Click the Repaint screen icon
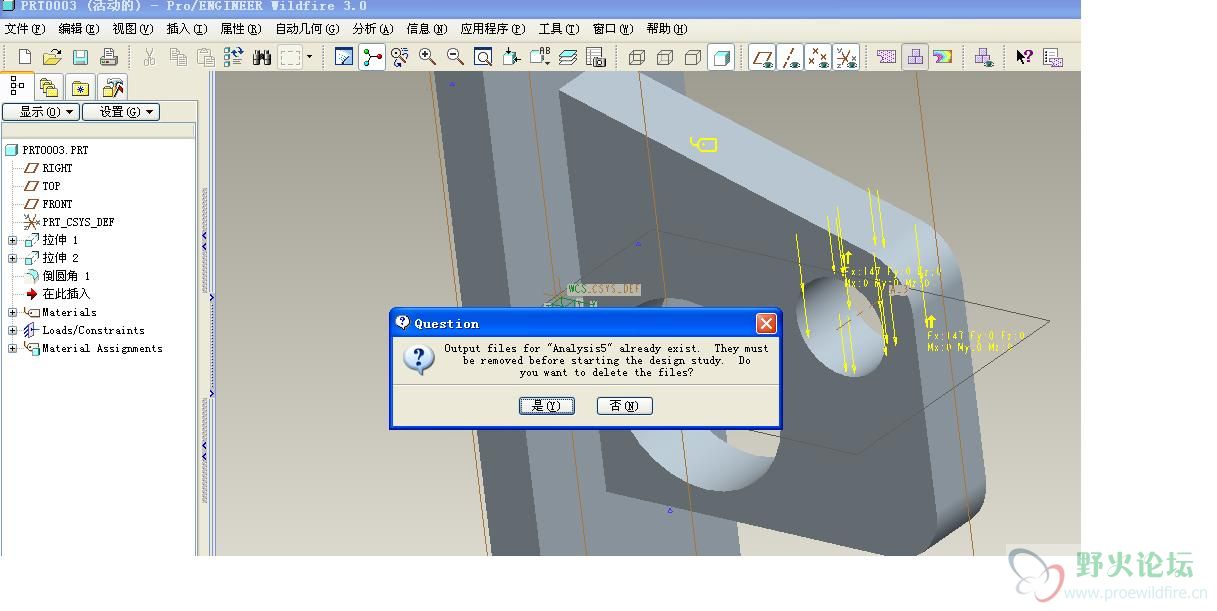 (344, 58)
